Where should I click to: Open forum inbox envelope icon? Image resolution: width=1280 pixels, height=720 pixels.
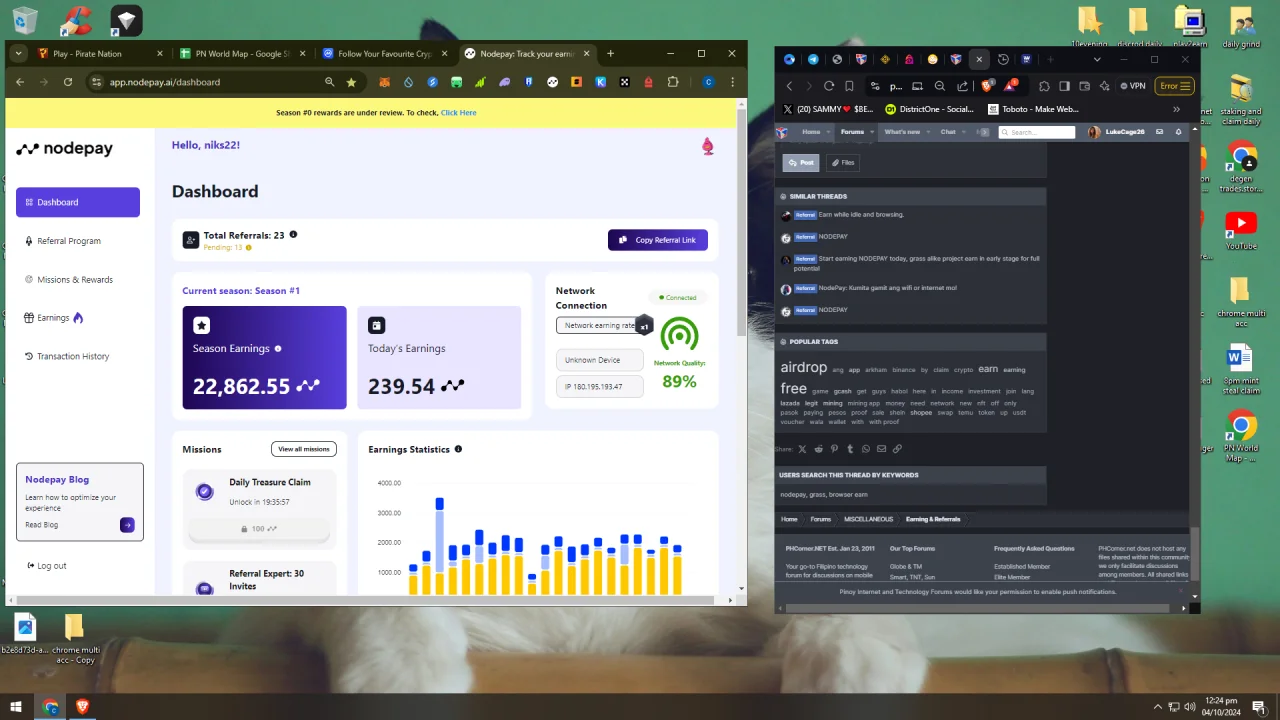tap(1160, 132)
